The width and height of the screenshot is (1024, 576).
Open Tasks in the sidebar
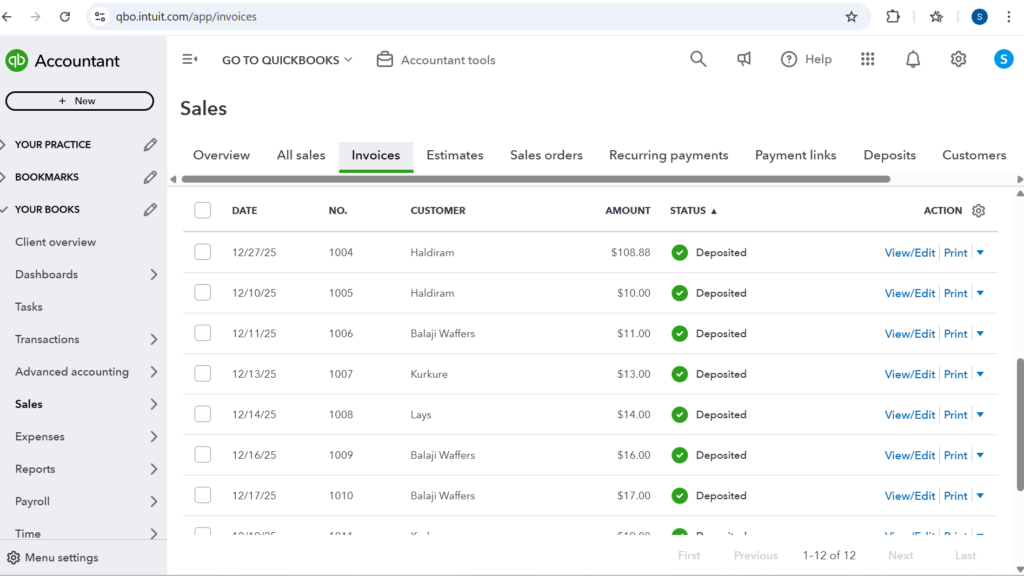[x=29, y=307]
